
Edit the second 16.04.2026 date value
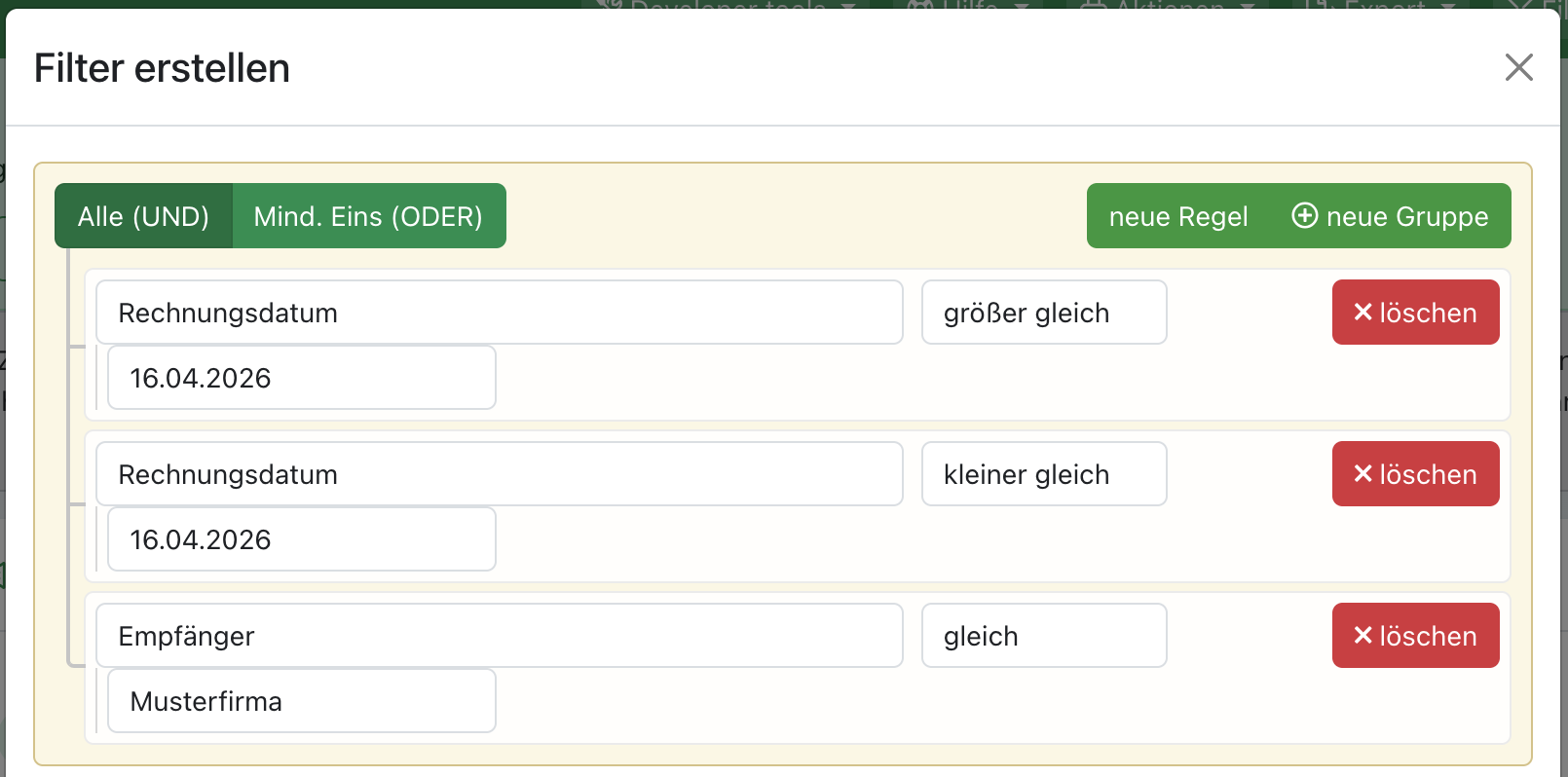301,539
